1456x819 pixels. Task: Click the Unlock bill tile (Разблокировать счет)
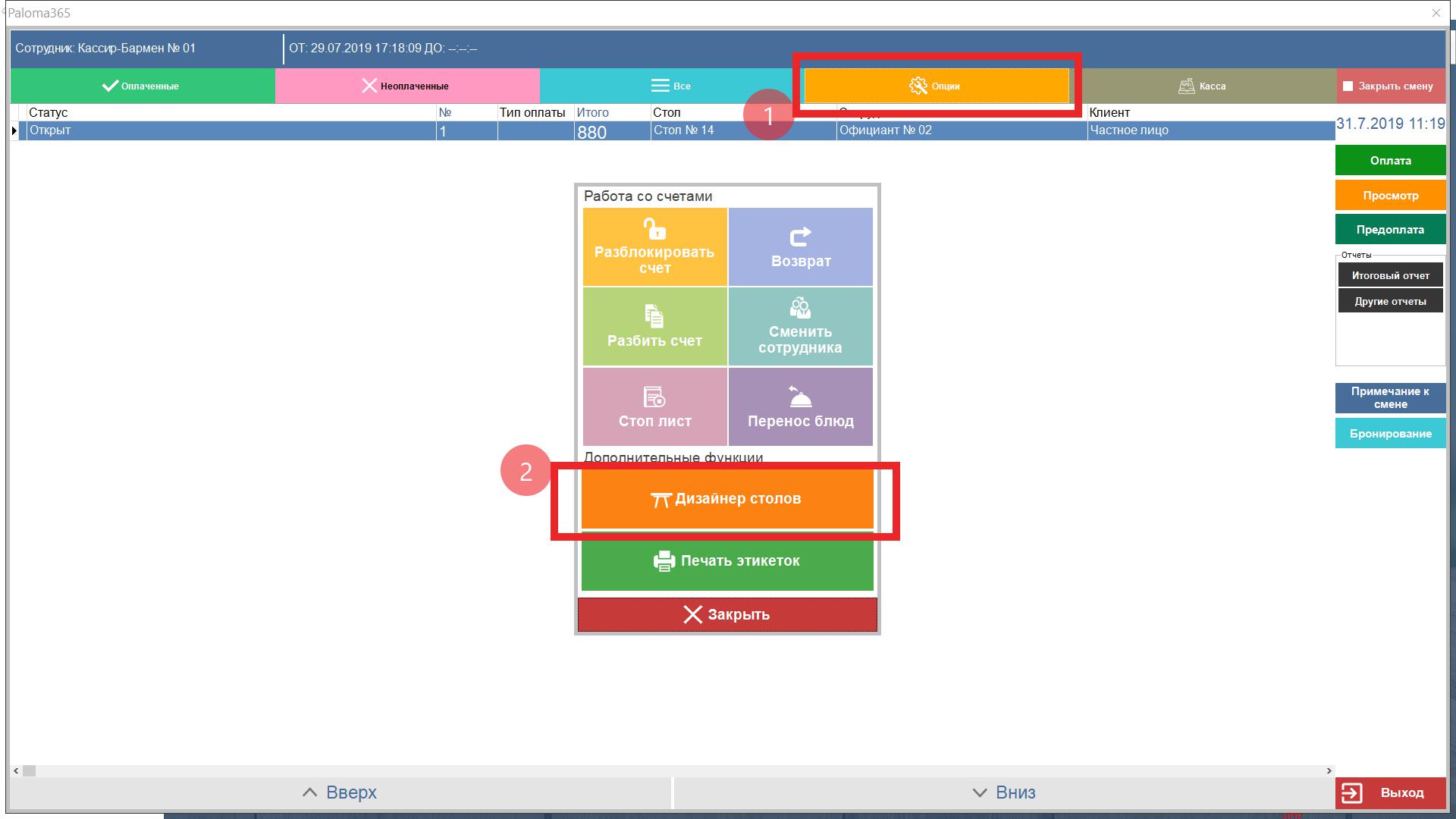[654, 247]
